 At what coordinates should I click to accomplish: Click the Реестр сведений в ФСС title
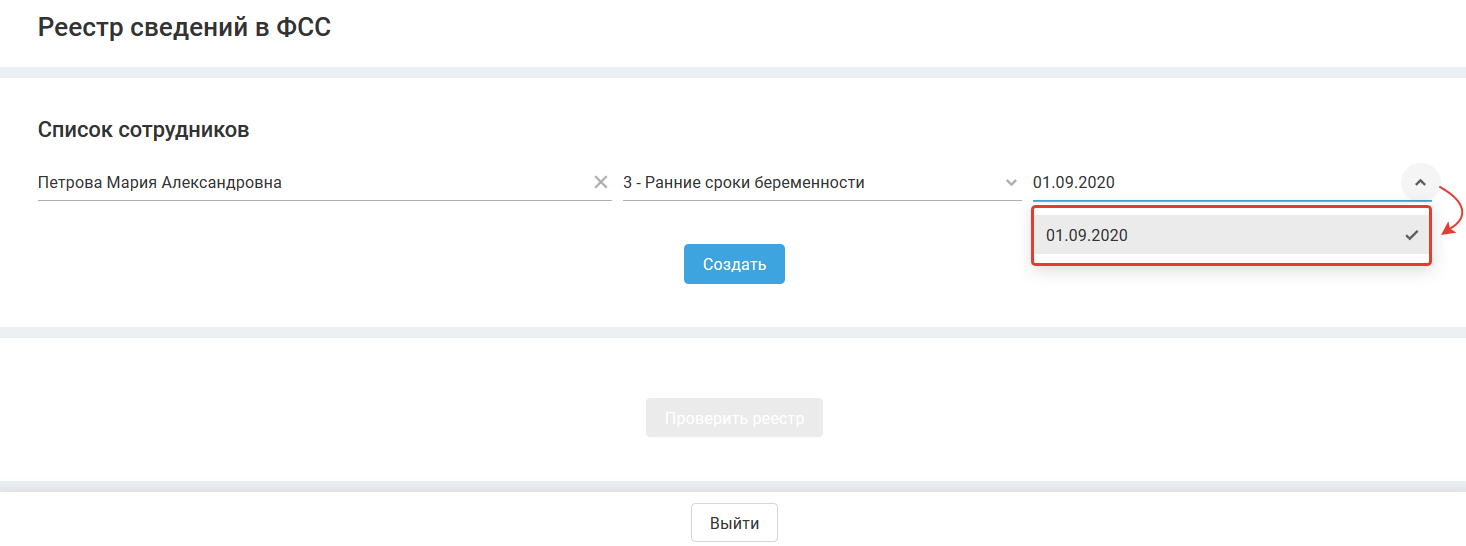(184, 28)
